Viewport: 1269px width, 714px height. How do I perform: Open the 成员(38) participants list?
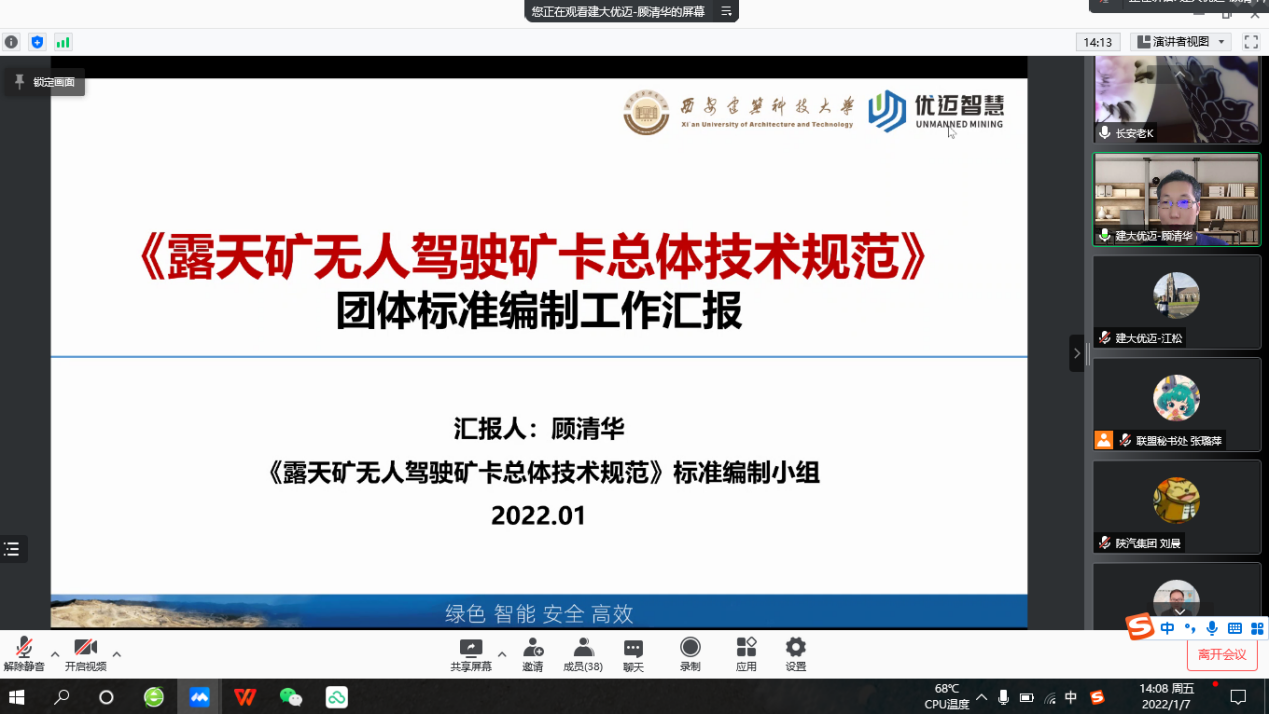click(x=583, y=654)
